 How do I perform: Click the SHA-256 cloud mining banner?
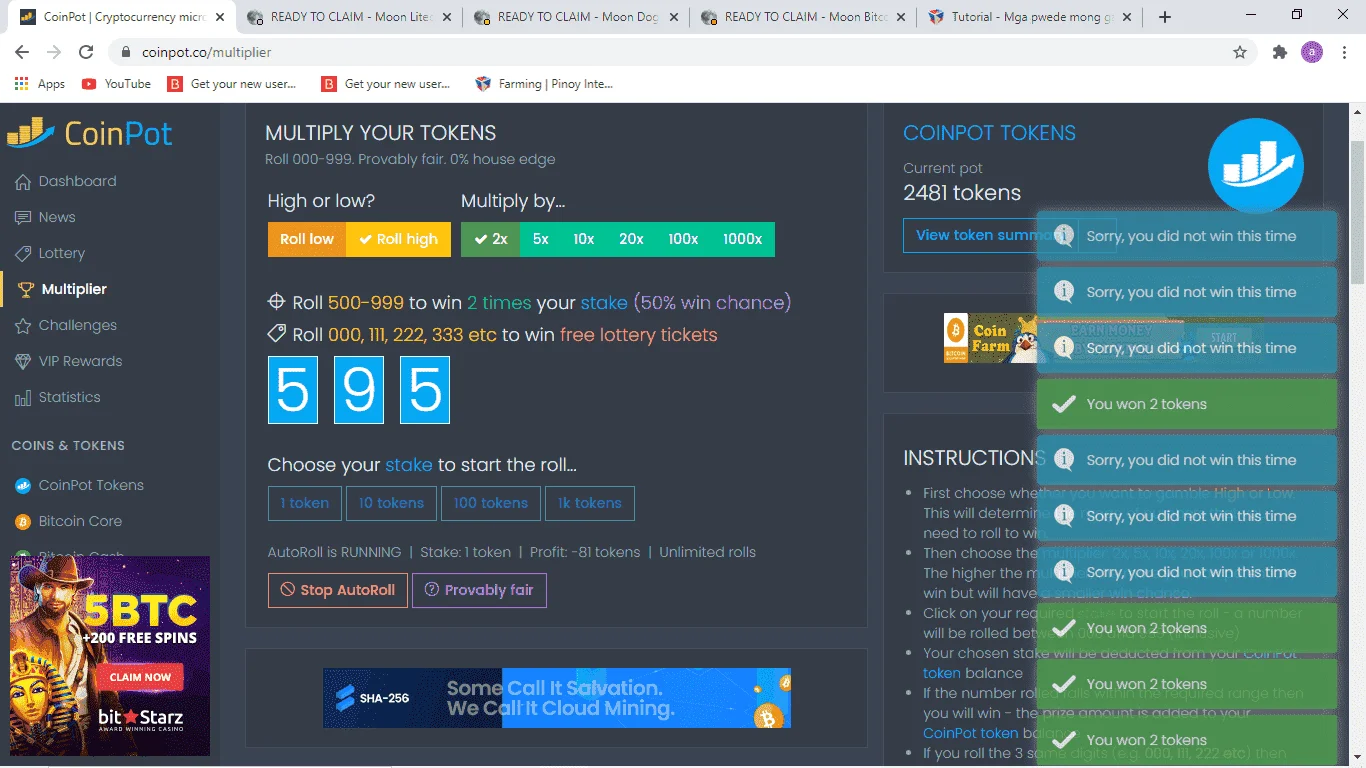(x=557, y=698)
